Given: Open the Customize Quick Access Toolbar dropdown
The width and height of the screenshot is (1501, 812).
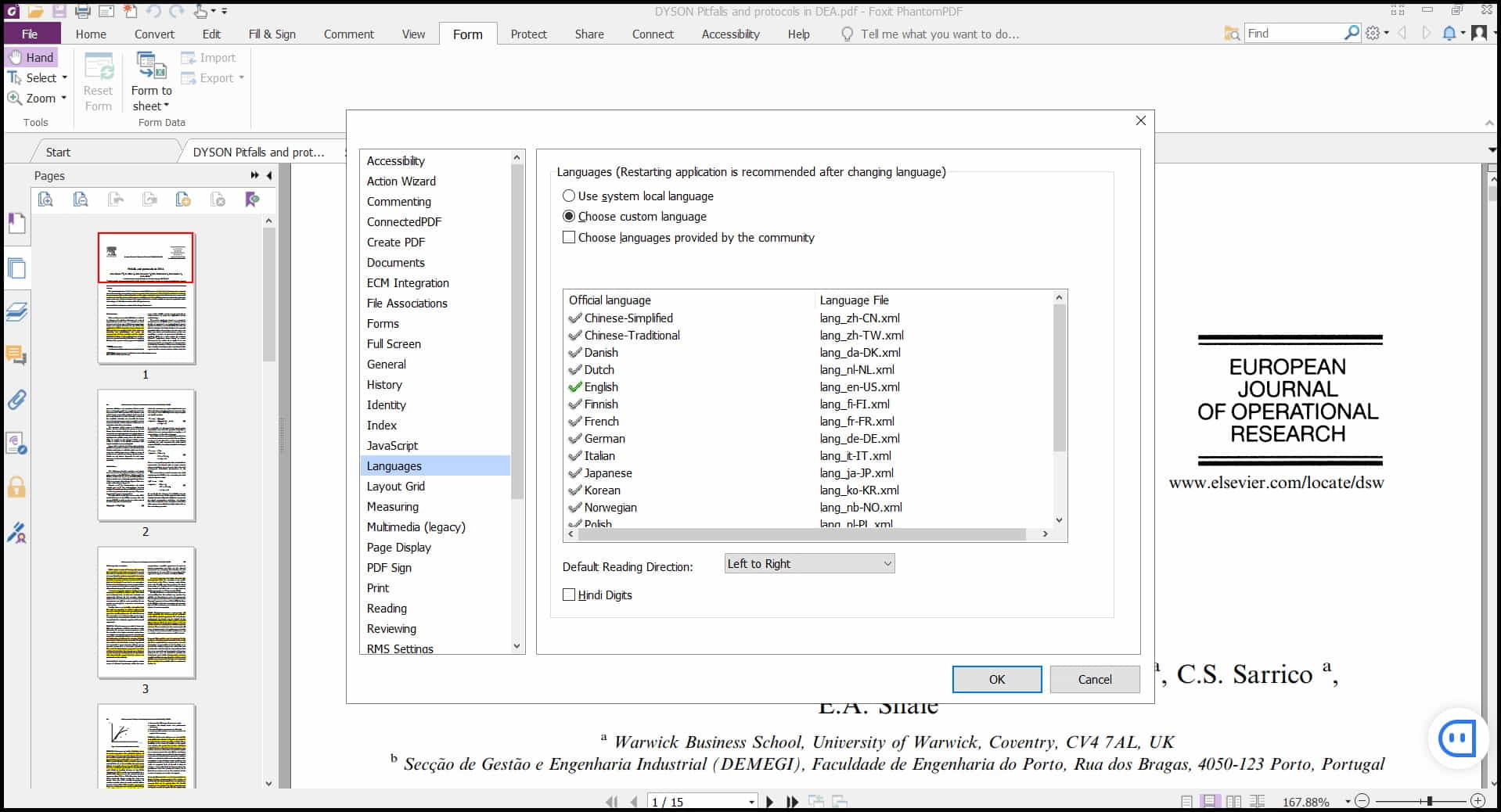Looking at the screenshot, I should click(225, 12).
